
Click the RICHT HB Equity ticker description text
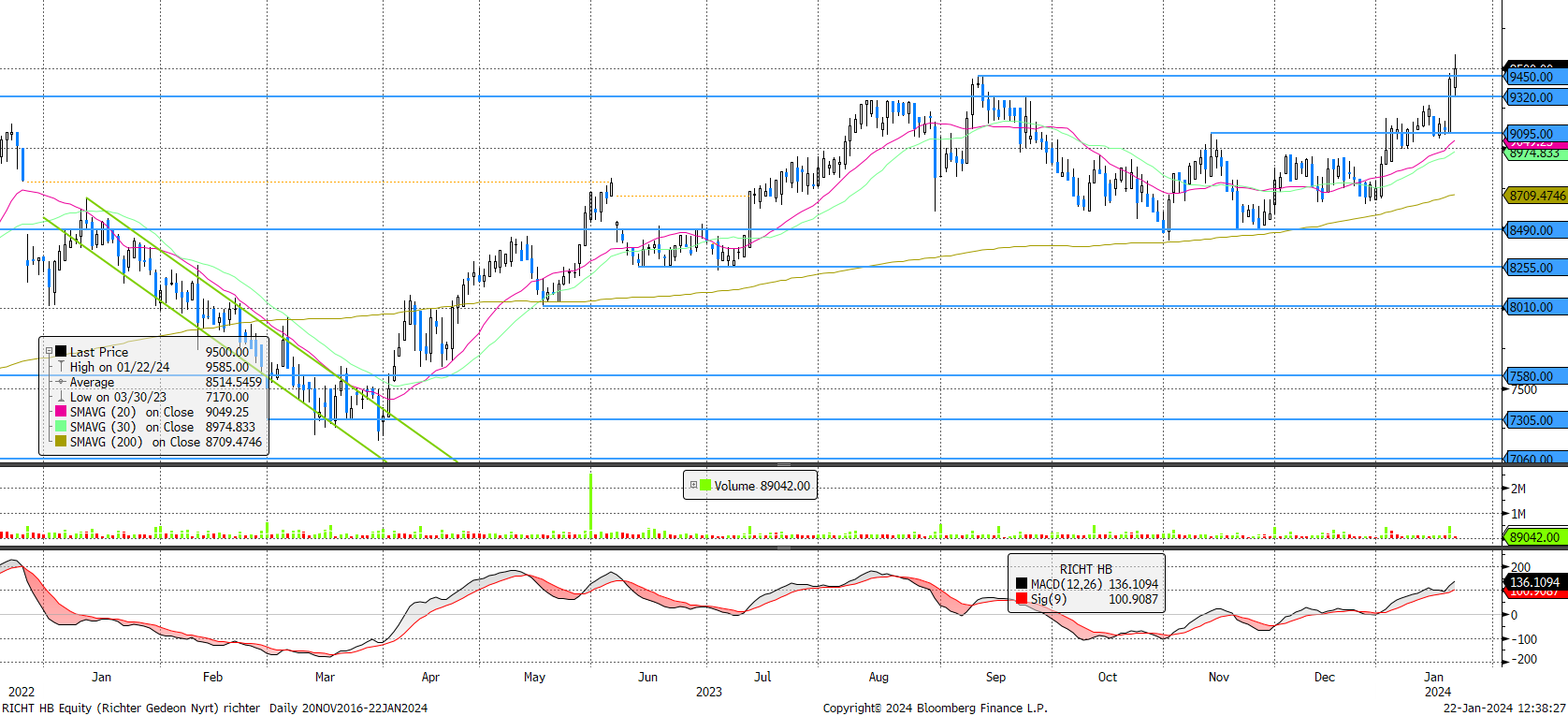[x=131, y=708]
